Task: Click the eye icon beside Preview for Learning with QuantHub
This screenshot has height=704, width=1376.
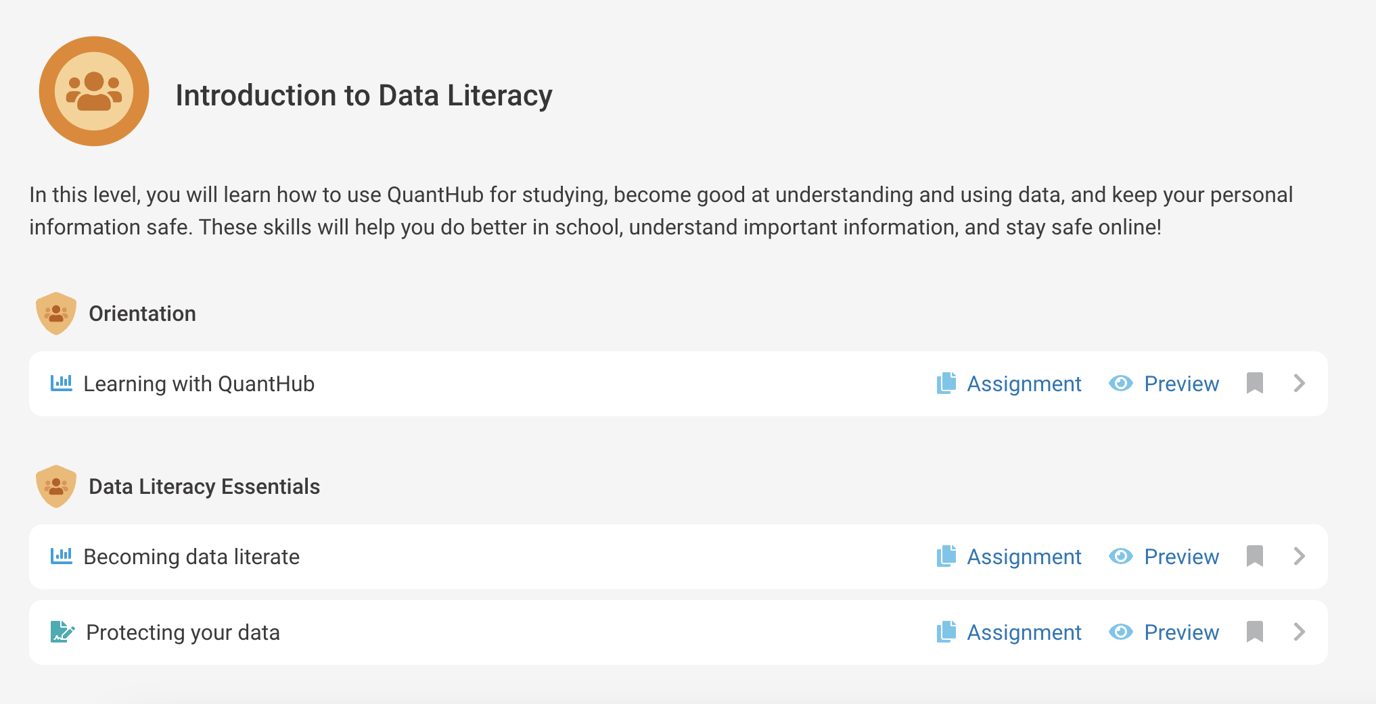Action: click(x=1120, y=383)
